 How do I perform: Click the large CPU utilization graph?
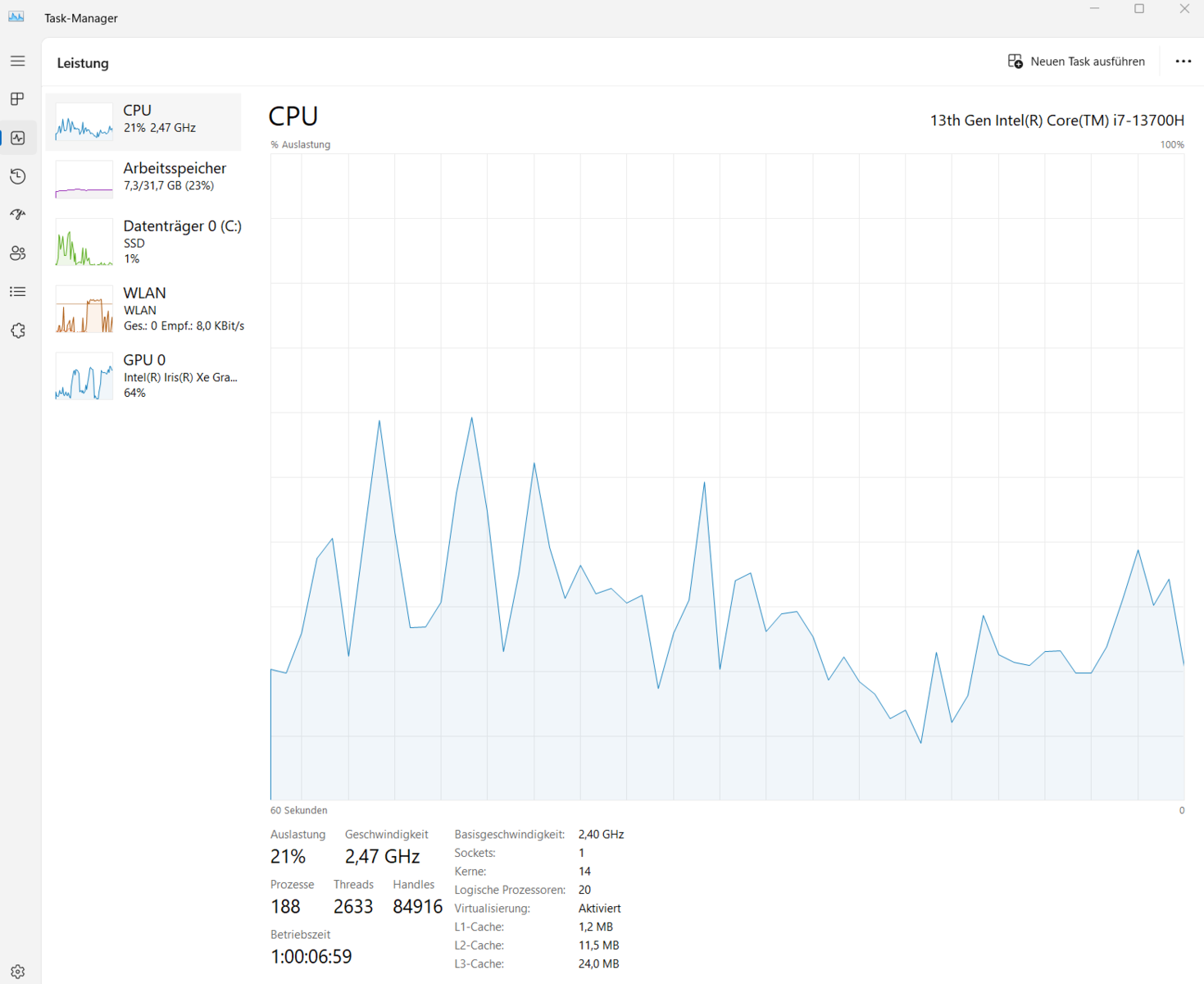(x=727, y=476)
